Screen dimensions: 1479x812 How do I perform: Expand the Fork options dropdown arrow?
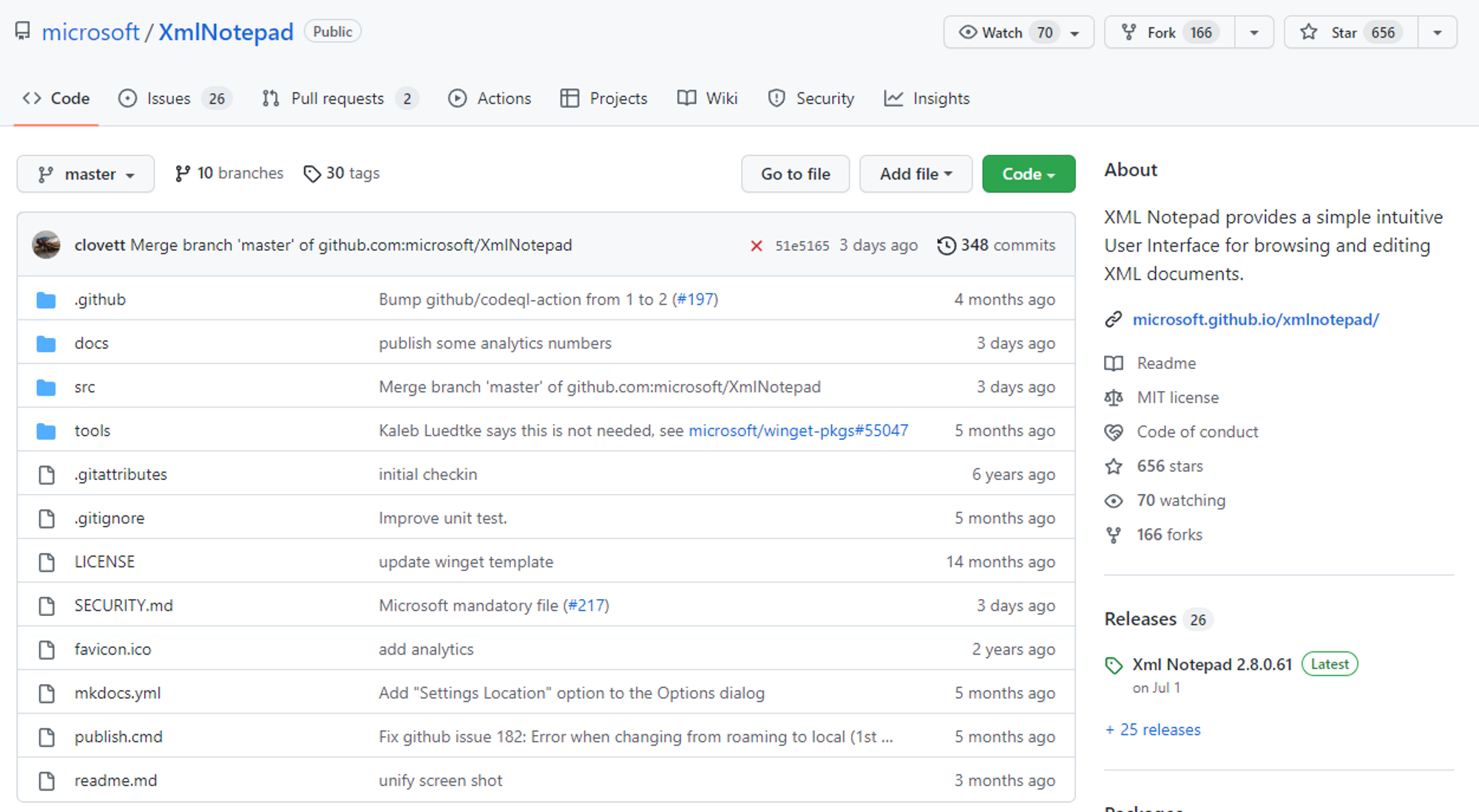point(1254,33)
